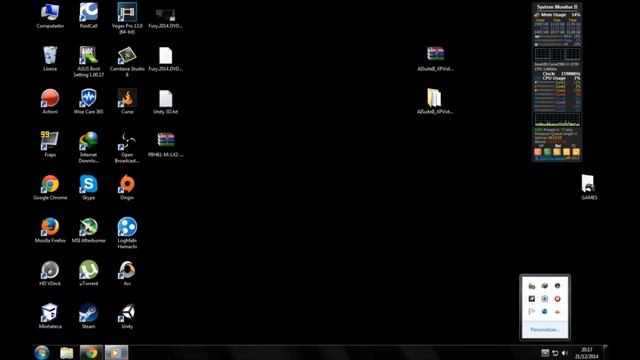
Task: Click green button at System Monitor II bottom
Action: [x=547, y=152]
